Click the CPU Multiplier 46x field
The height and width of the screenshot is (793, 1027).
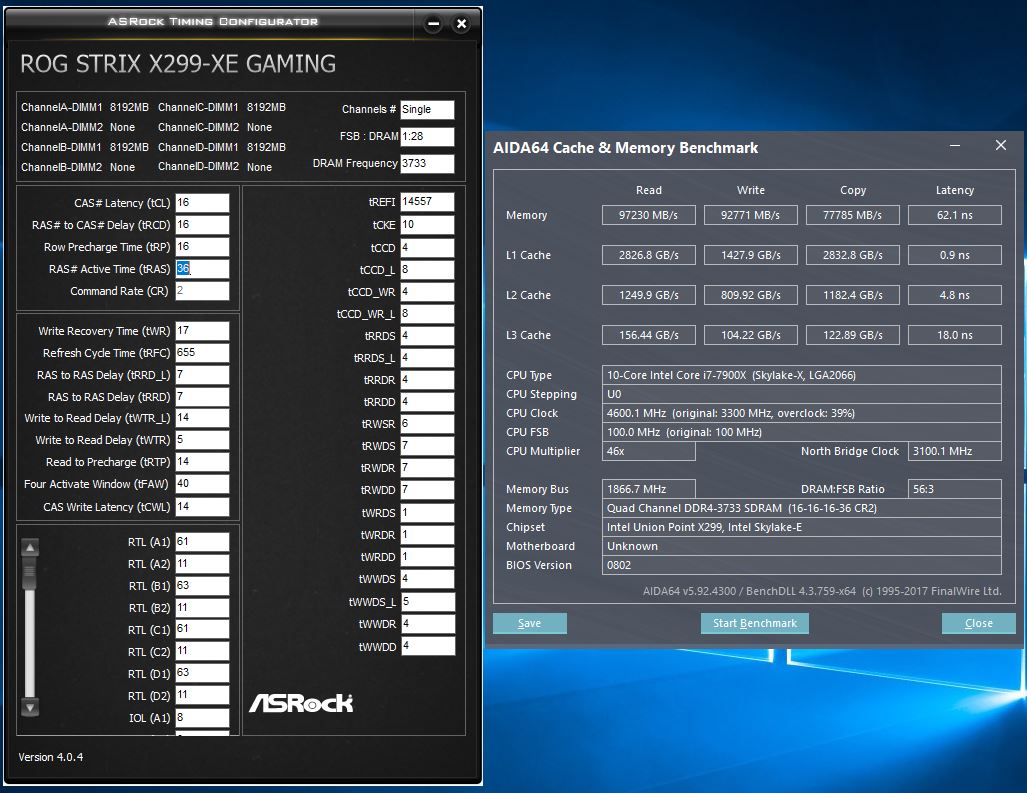pyautogui.click(x=648, y=451)
